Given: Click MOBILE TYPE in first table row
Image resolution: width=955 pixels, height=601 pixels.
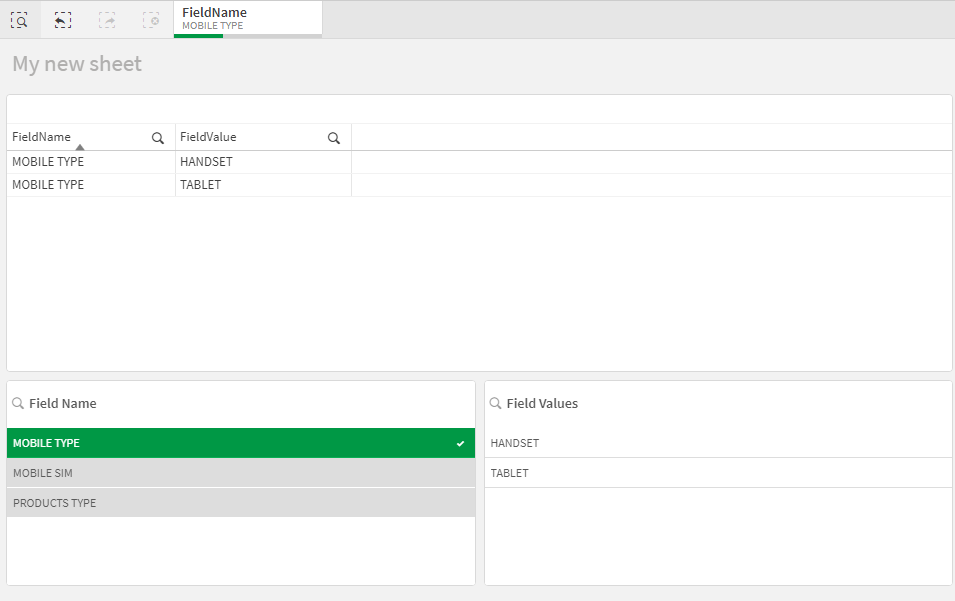Looking at the screenshot, I should [x=48, y=161].
